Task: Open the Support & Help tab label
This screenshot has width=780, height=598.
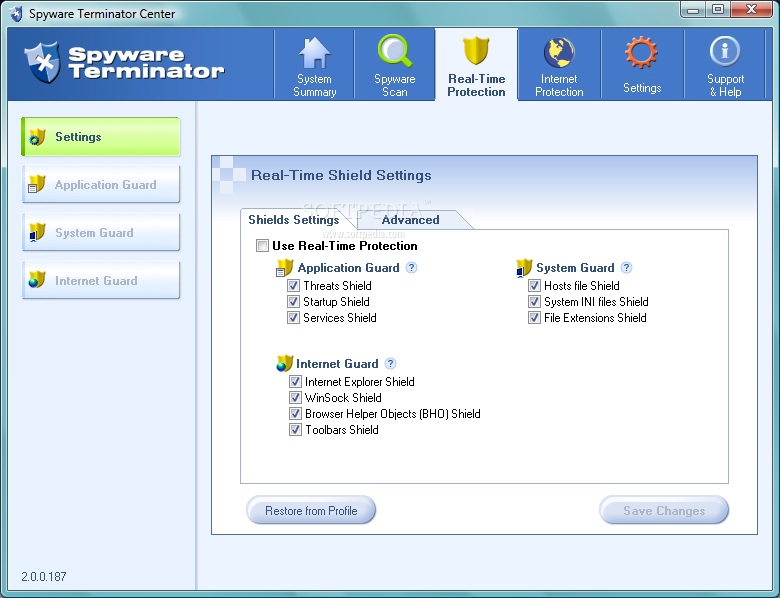Action: pos(725,86)
